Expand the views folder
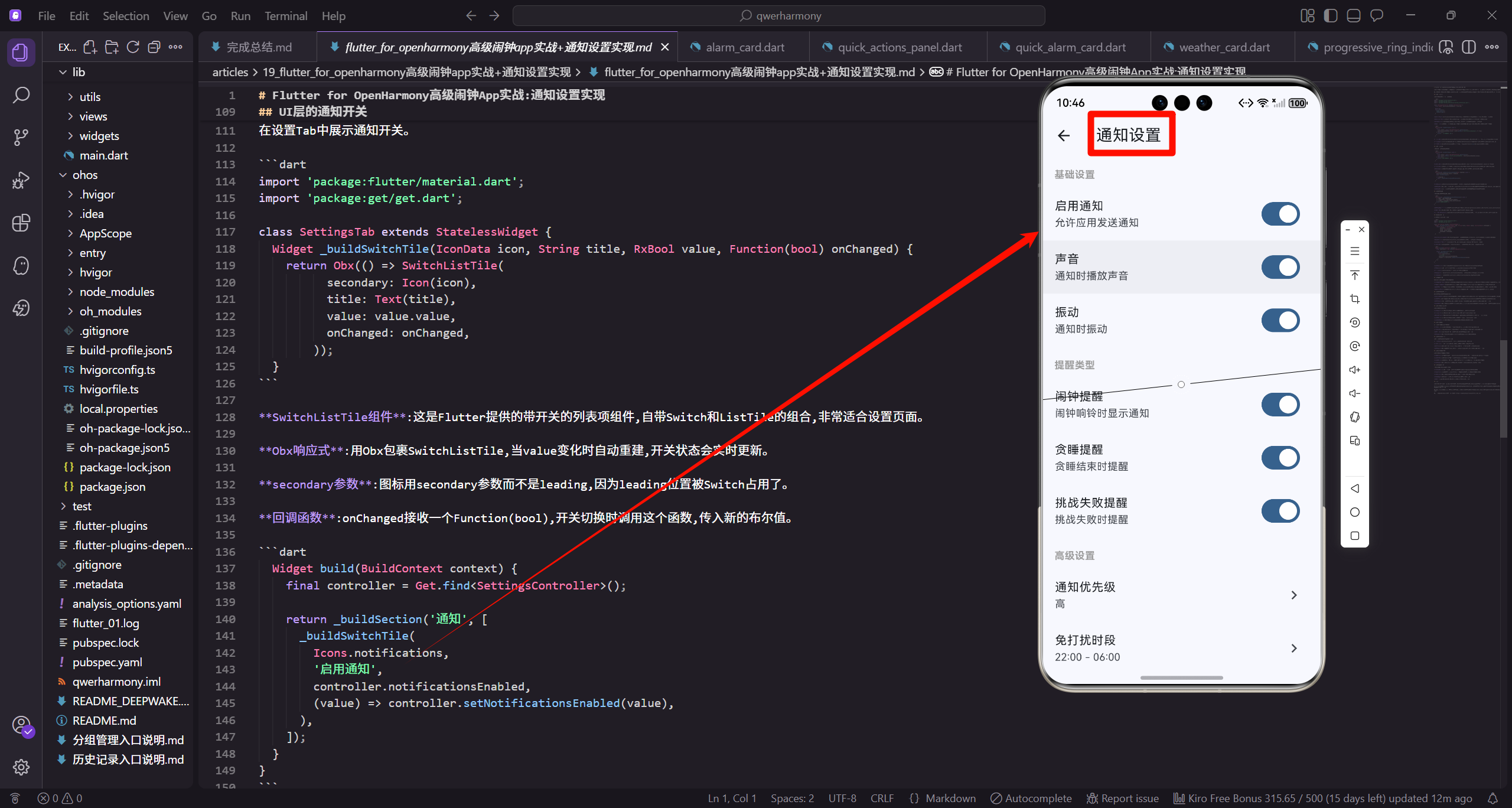Viewport: 1512px width, 808px height. [x=118, y=116]
